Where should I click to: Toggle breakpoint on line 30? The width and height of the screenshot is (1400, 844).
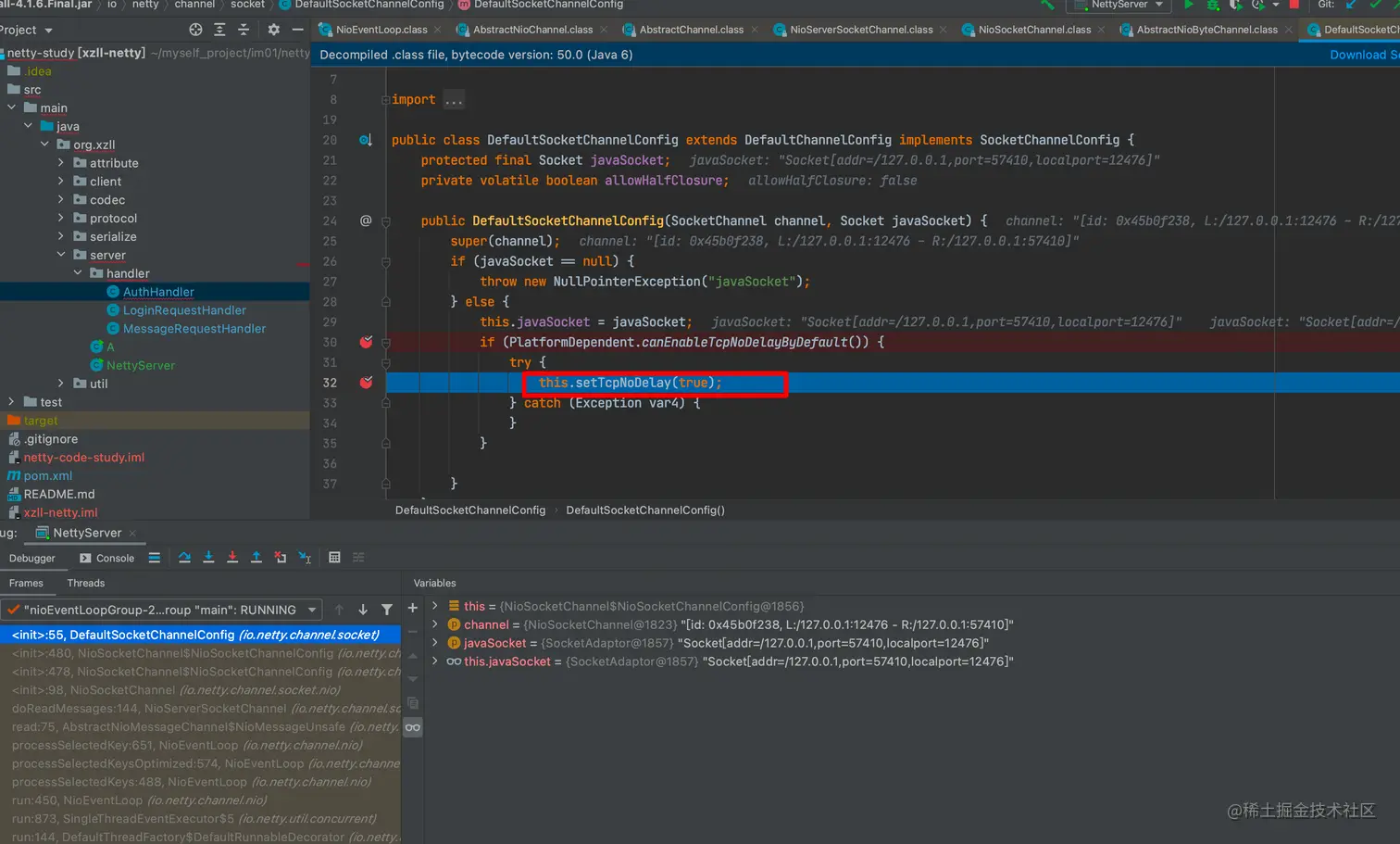(366, 343)
